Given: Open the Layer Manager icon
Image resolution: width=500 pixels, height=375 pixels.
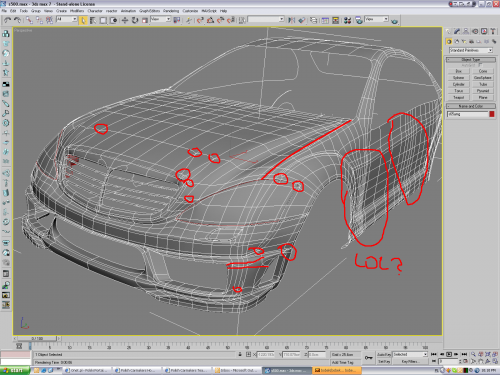Looking at the screenshot, I should (x=314, y=20).
